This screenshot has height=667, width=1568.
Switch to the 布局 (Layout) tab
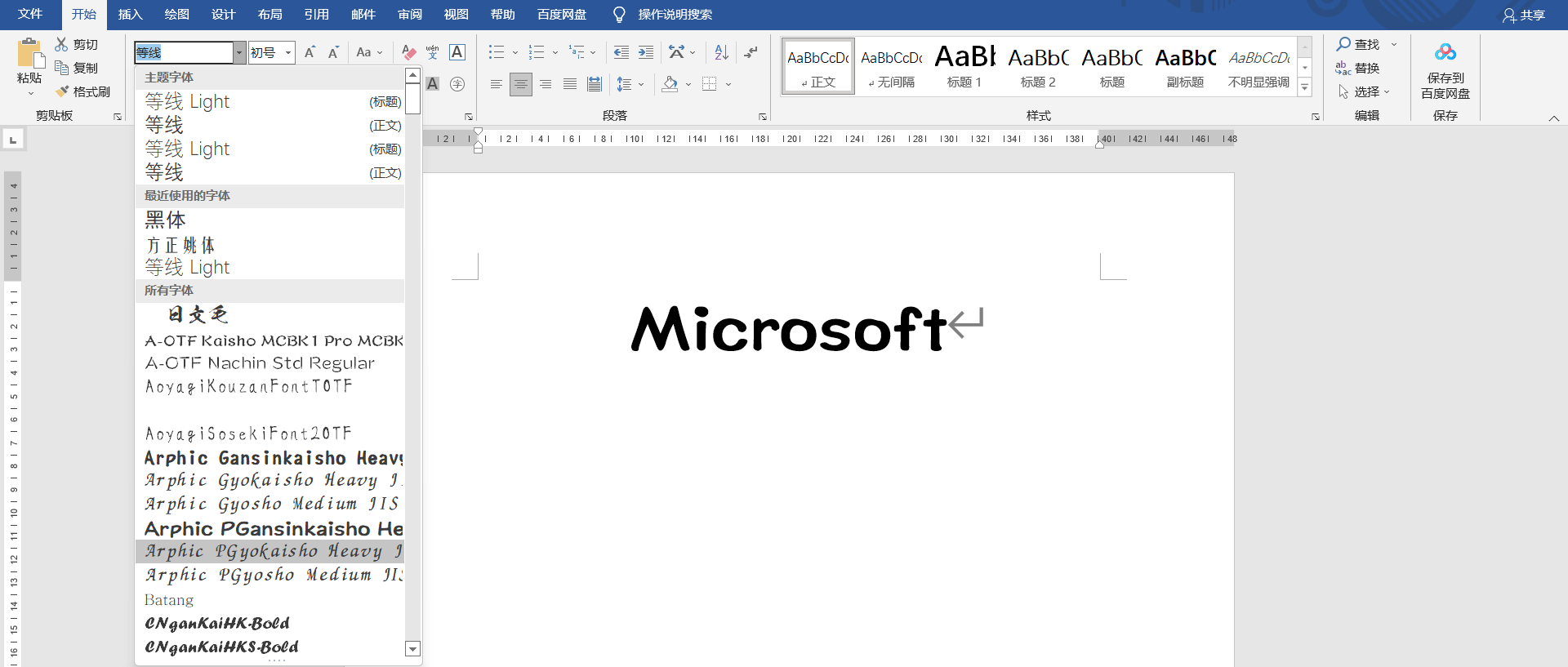click(269, 14)
